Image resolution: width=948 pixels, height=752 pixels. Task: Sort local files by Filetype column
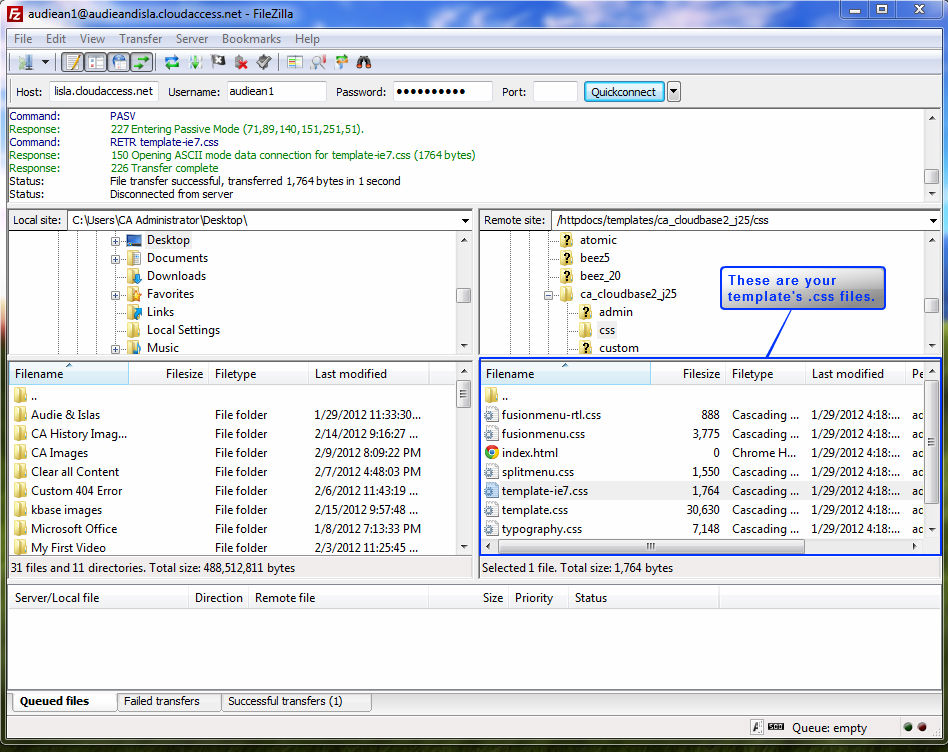point(258,374)
